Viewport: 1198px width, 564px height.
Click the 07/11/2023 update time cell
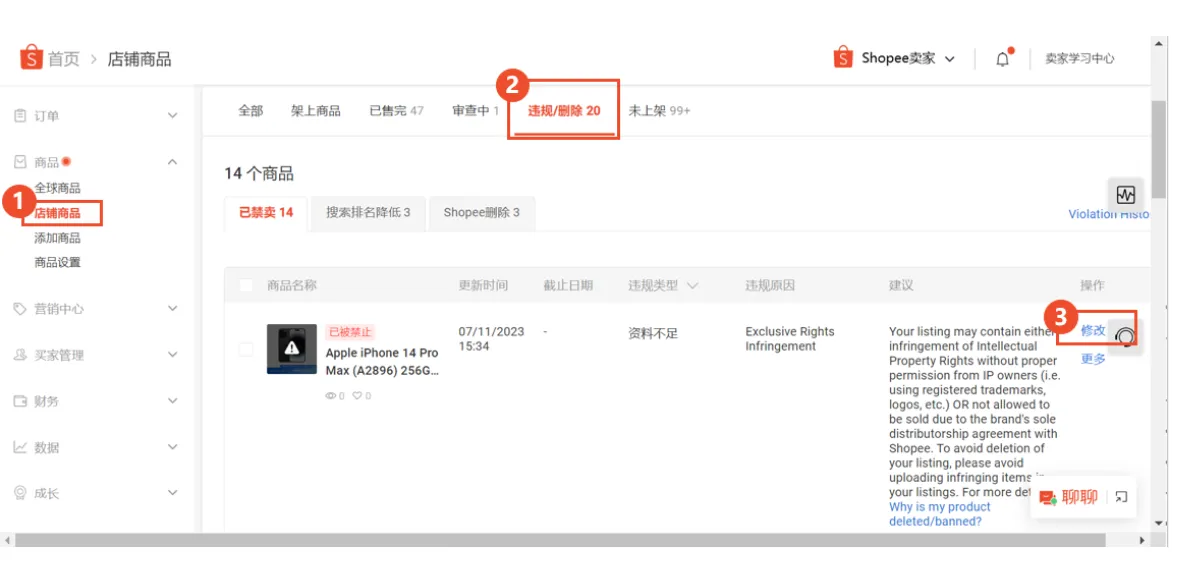491,339
